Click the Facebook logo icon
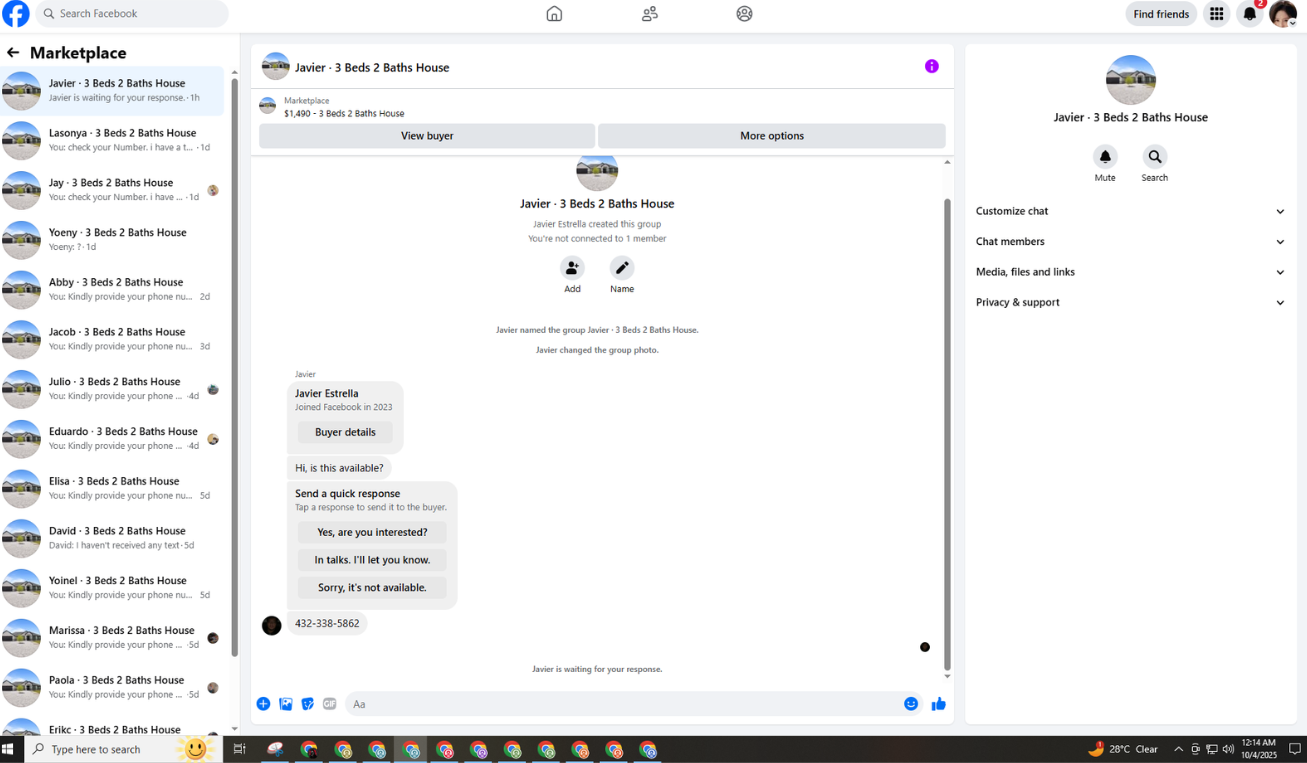The image size is (1307, 763). (x=16, y=14)
